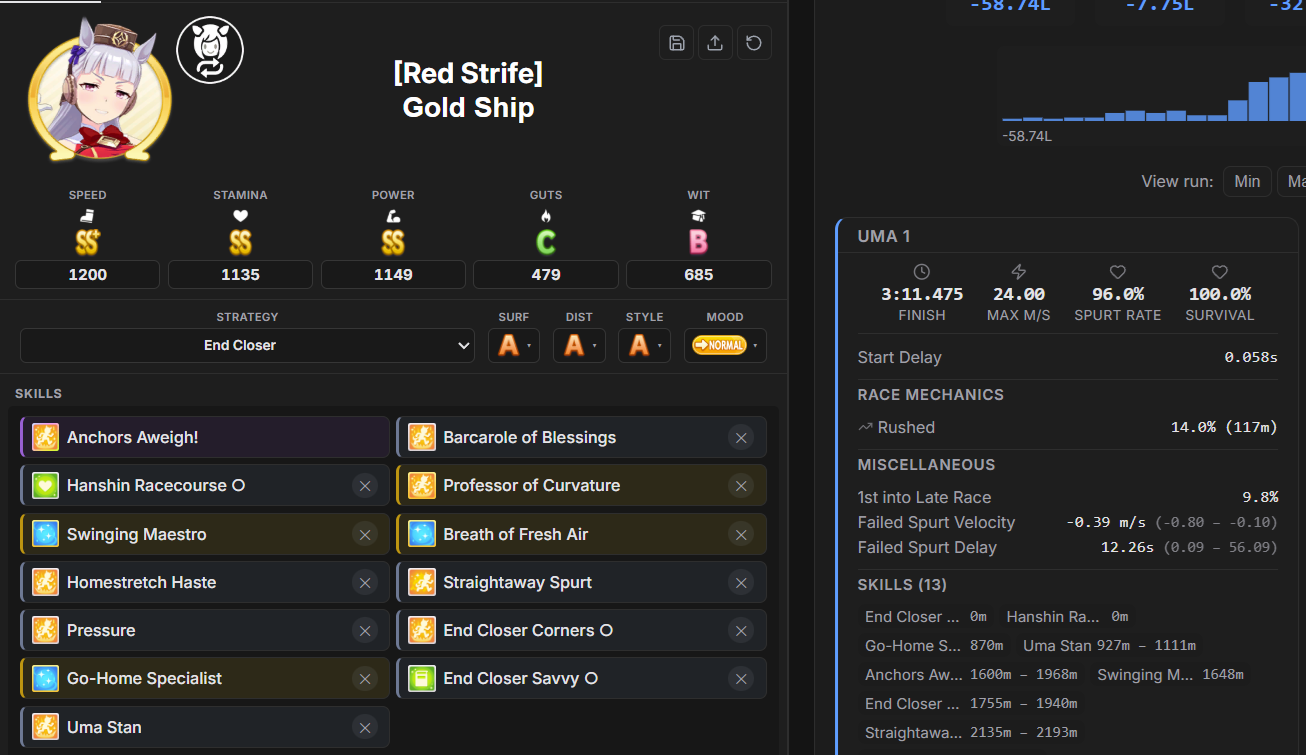Click the clock icon above FINISH
The height and width of the screenshot is (755, 1306).
pos(922,272)
